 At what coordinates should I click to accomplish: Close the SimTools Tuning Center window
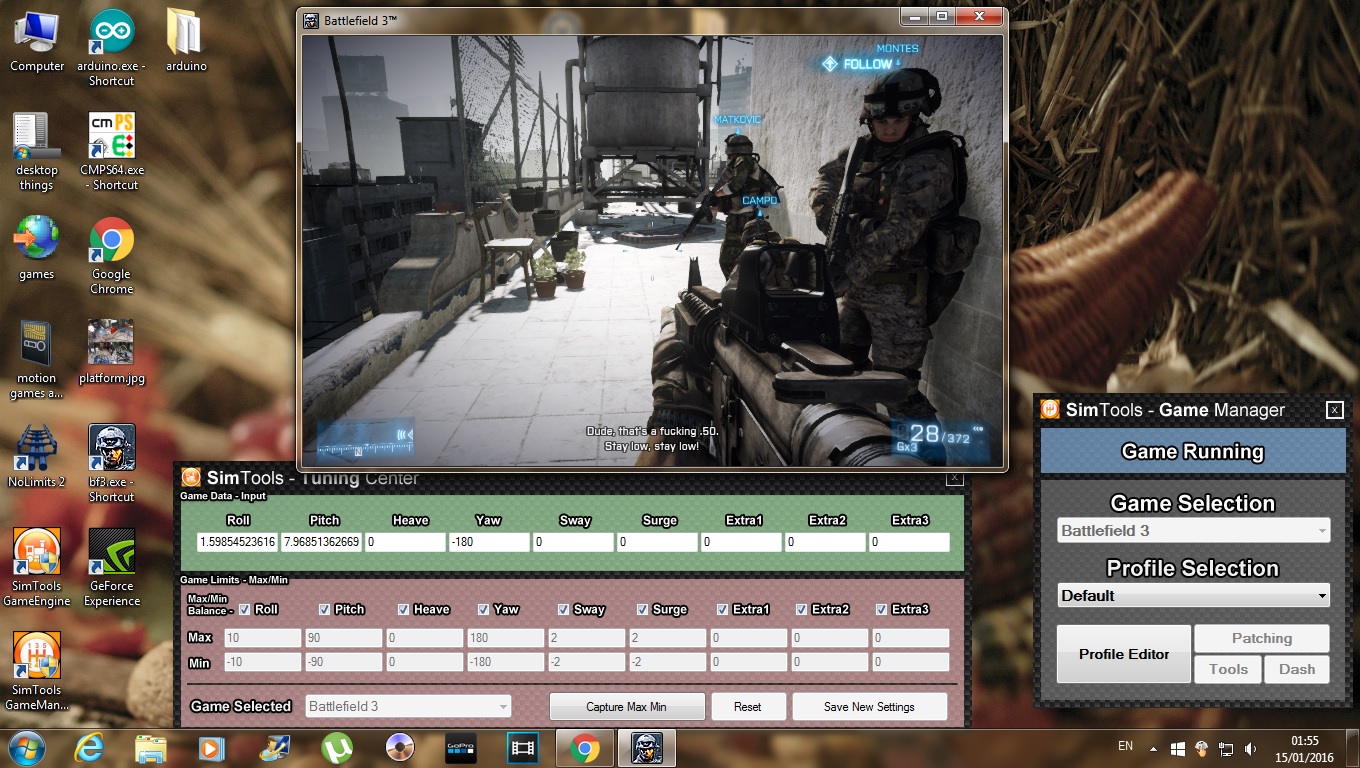tap(955, 479)
